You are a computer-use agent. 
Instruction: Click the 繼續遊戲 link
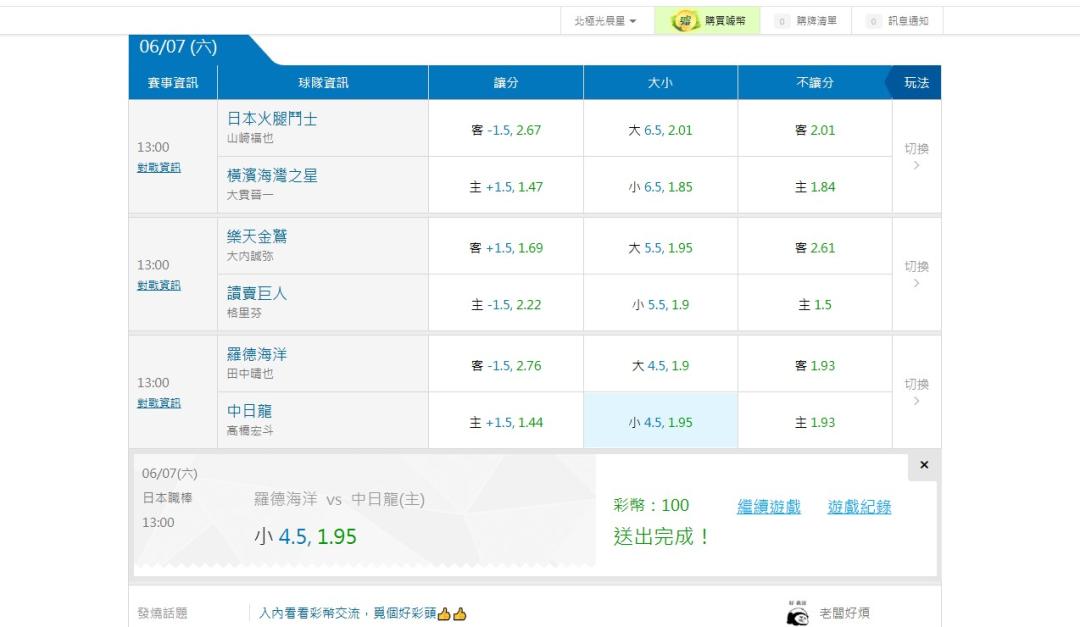[x=769, y=507]
